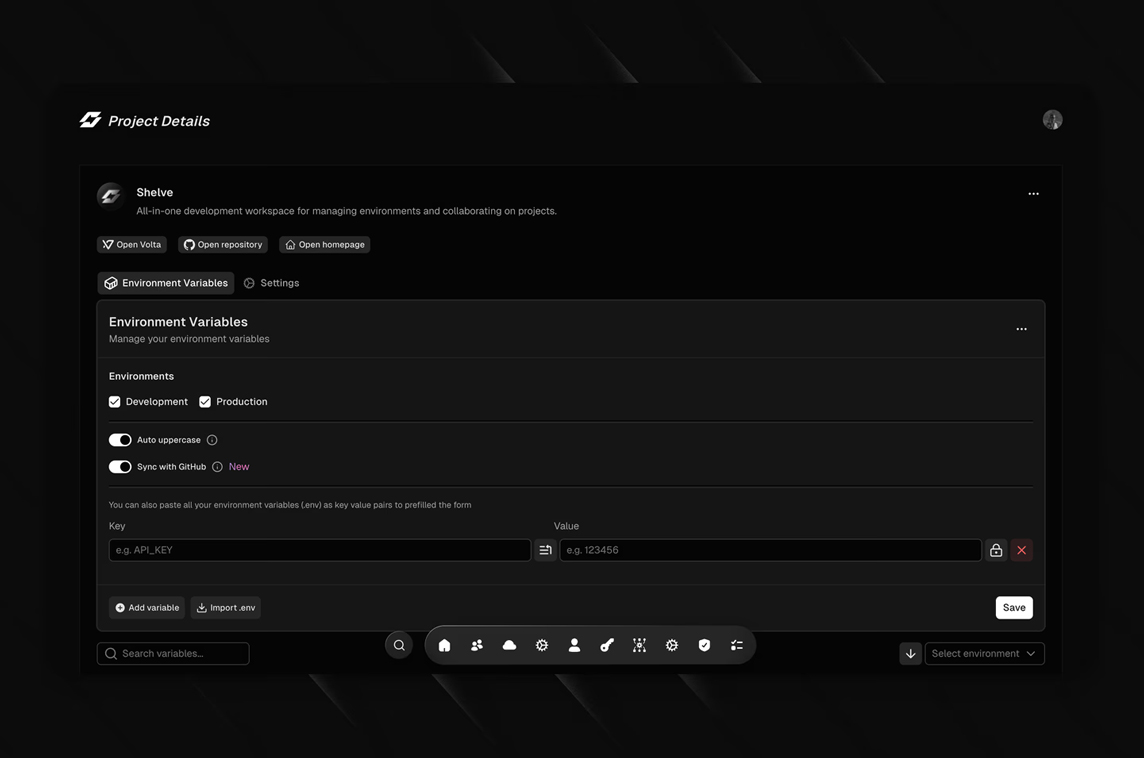
Task: Open the Shelve project three-dot menu
Action: [x=1033, y=193]
